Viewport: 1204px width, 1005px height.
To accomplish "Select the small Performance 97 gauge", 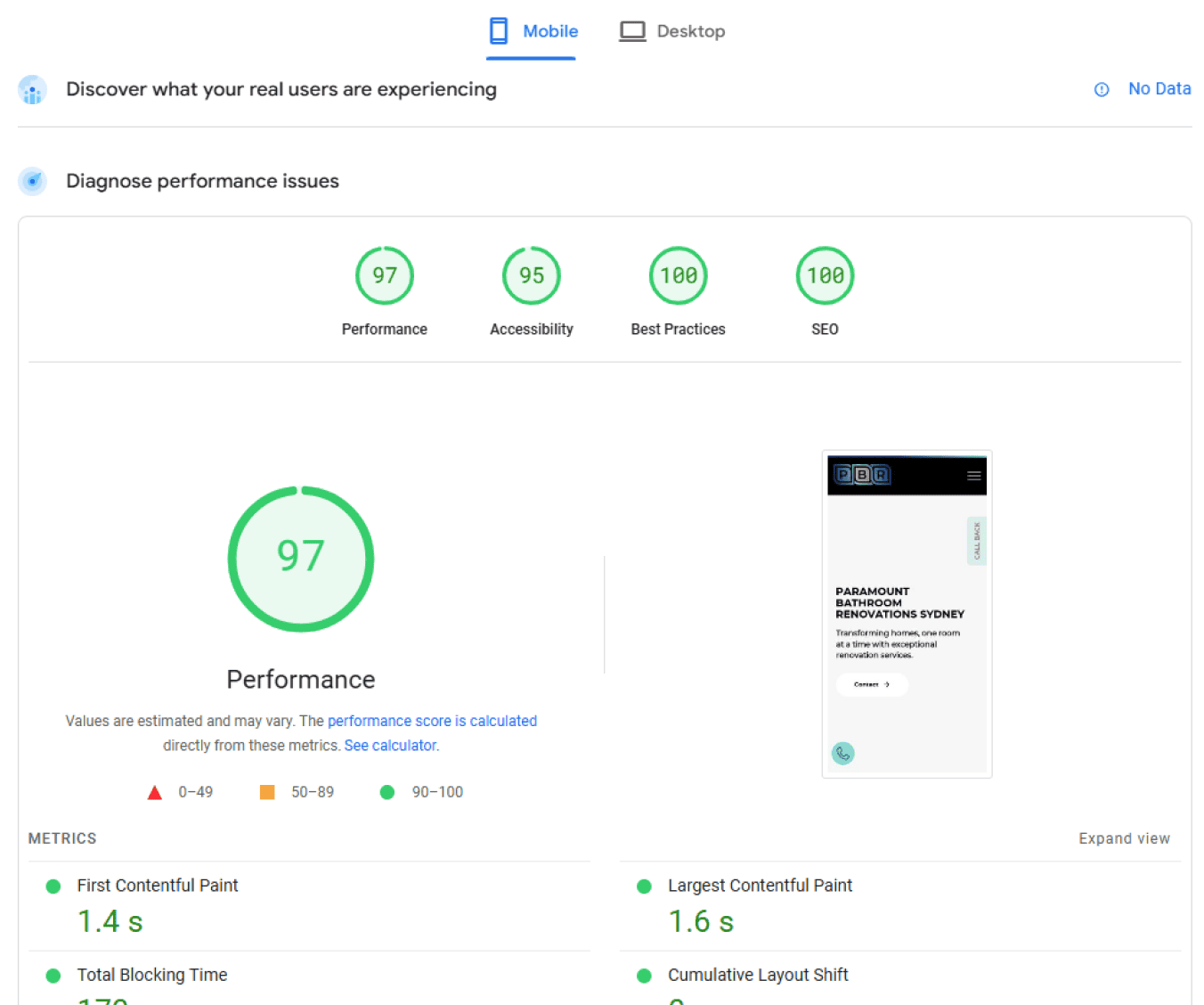I will (385, 276).
